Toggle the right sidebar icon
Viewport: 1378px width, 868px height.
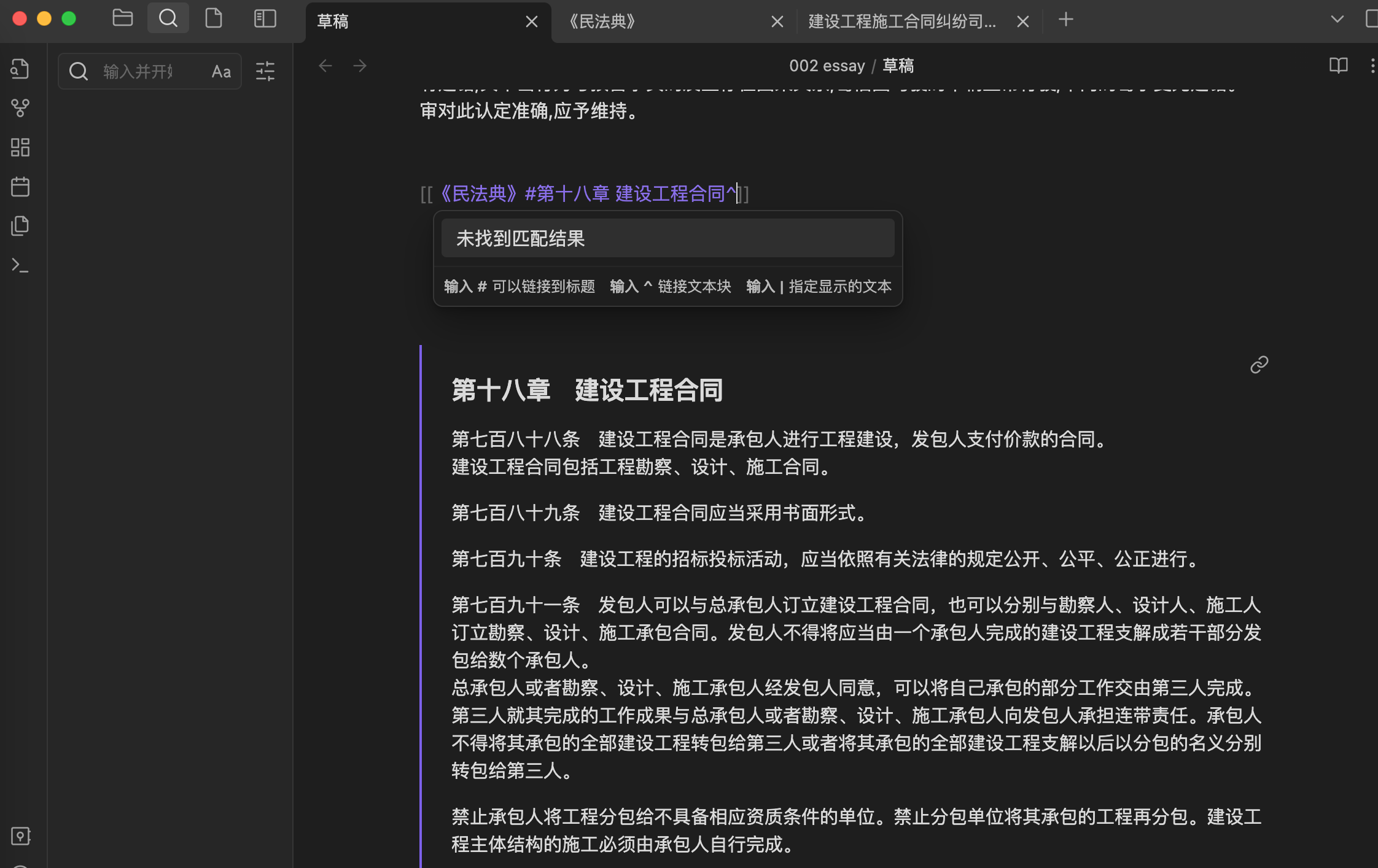1371,20
